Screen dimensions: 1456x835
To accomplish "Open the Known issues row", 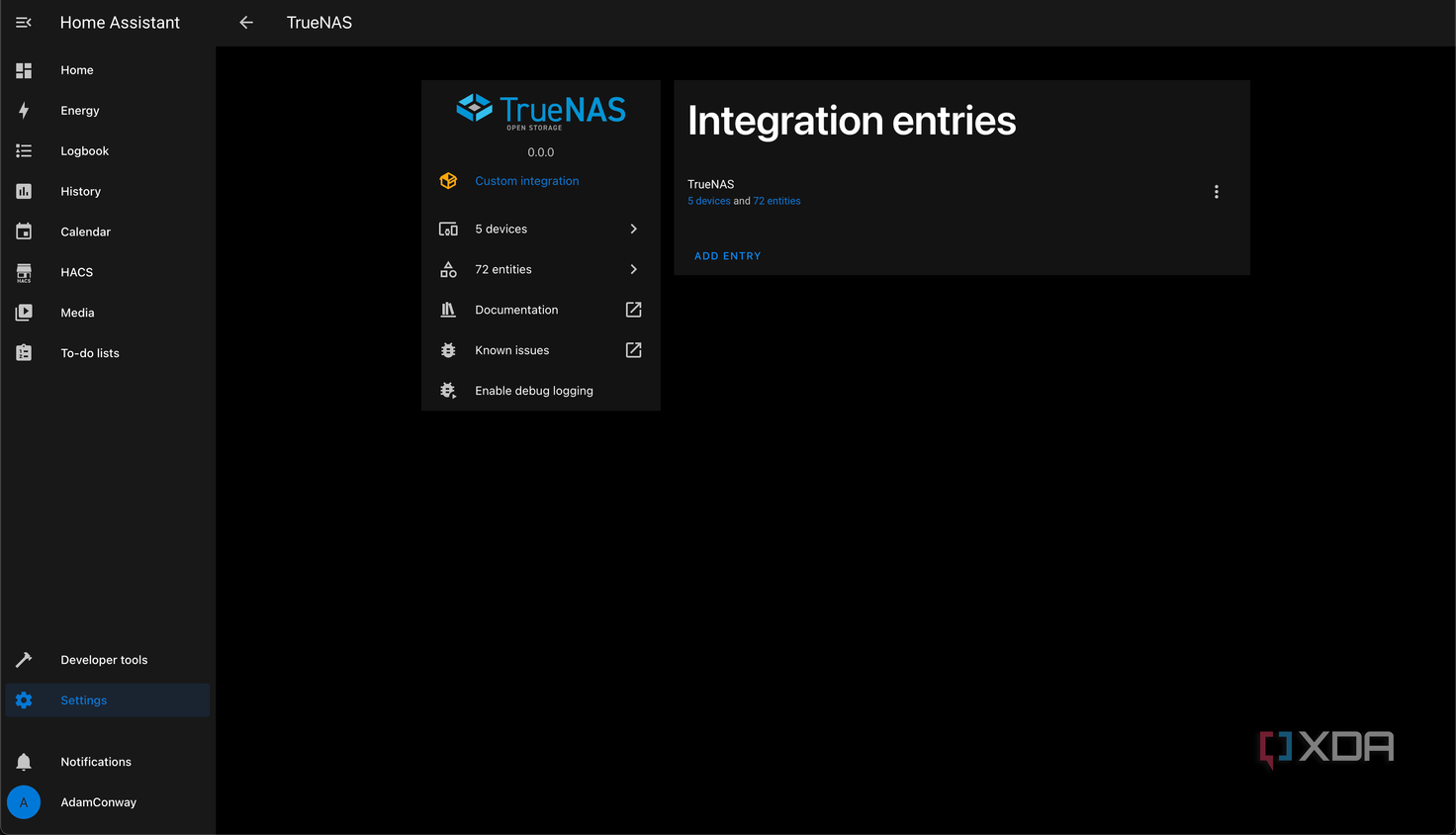I will pyautogui.click(x=541, y=350).
